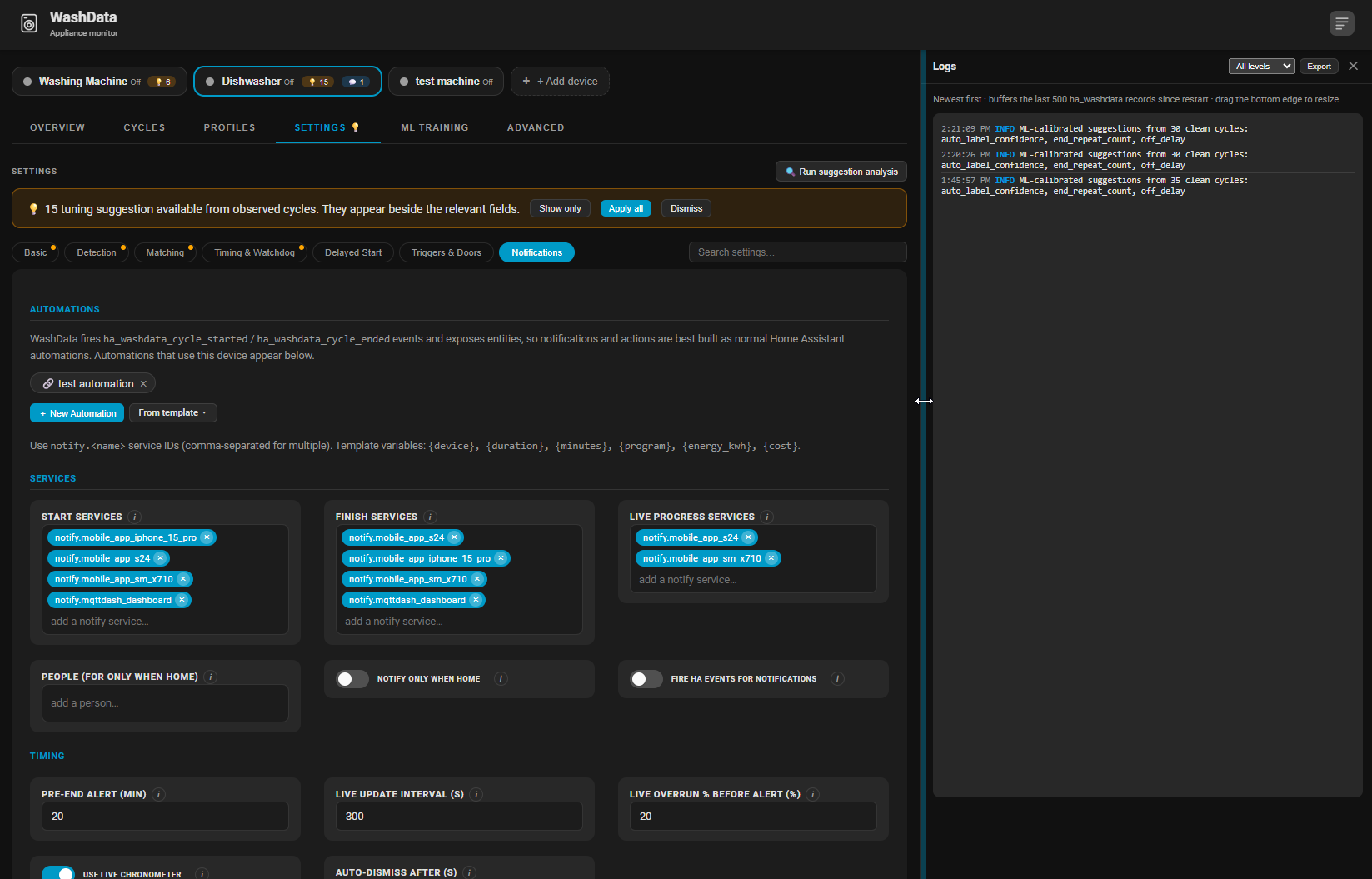The height and width of the screenshot is (879, 1372).
Task: Open the logs panel toggle icon top right
Action: click(1341, 23)
